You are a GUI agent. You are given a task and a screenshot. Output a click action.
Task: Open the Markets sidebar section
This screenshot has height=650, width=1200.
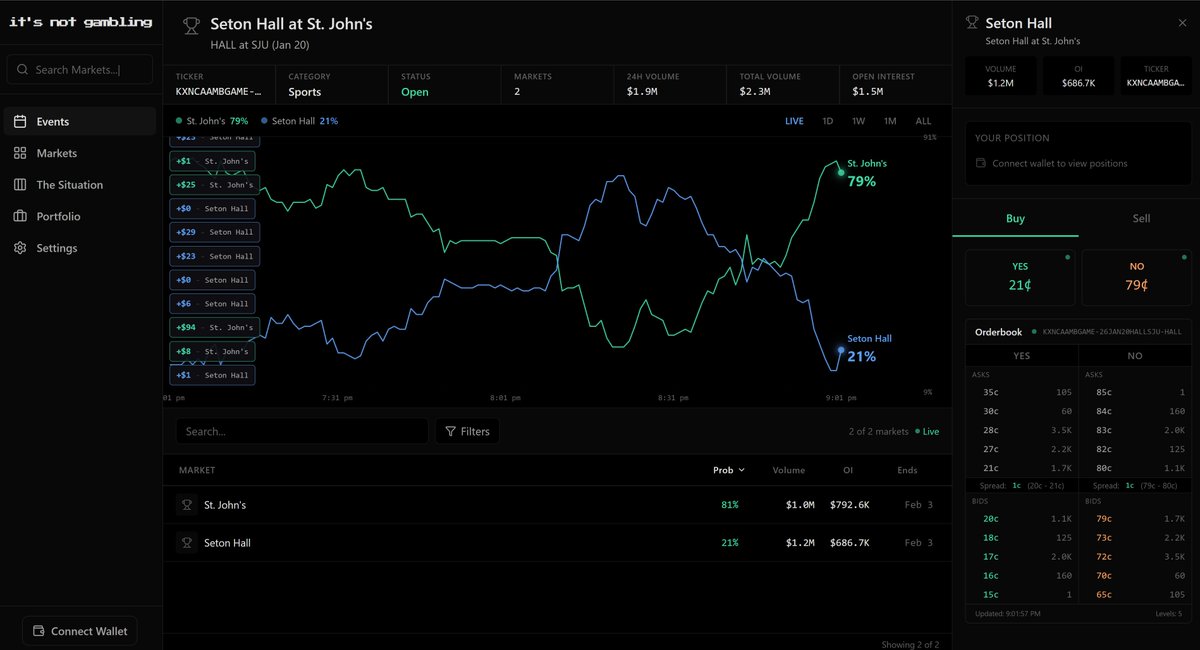pos(79,153)
